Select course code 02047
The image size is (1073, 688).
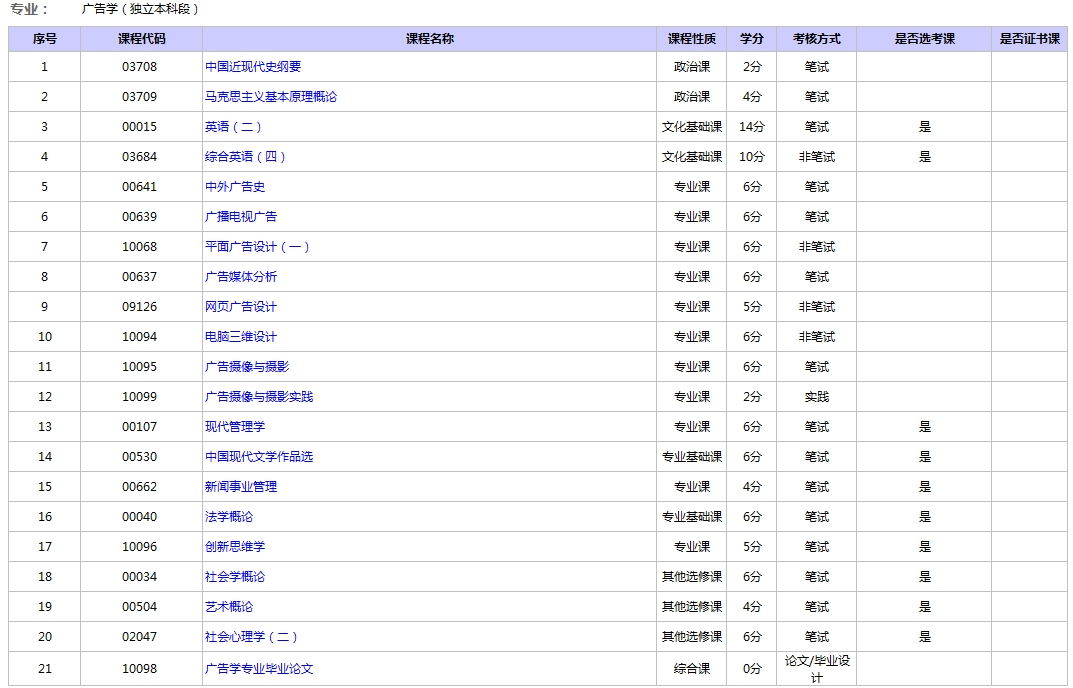pyautogui.click(x=140, y=637)
